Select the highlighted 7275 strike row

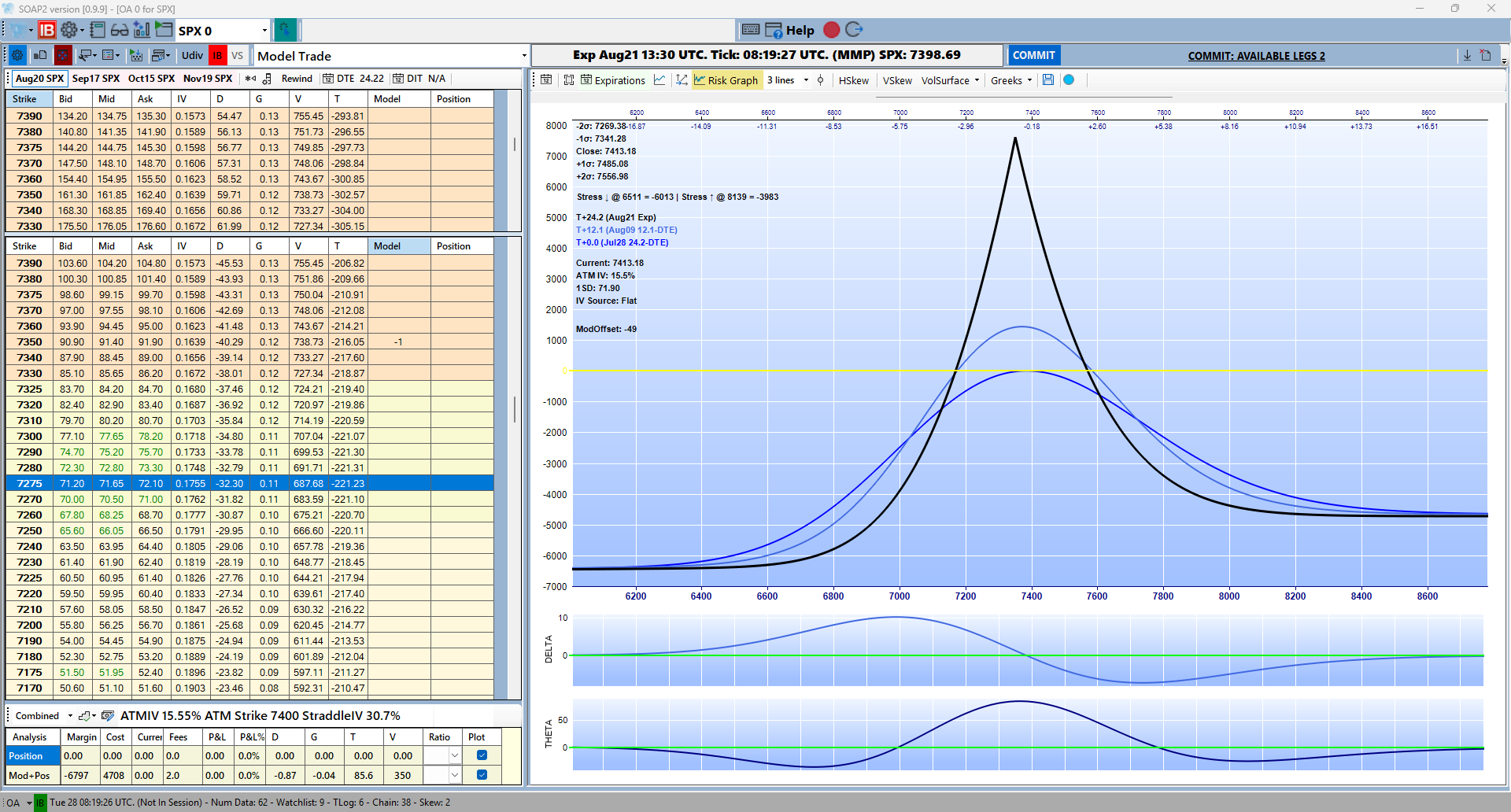tap(250, 483)
